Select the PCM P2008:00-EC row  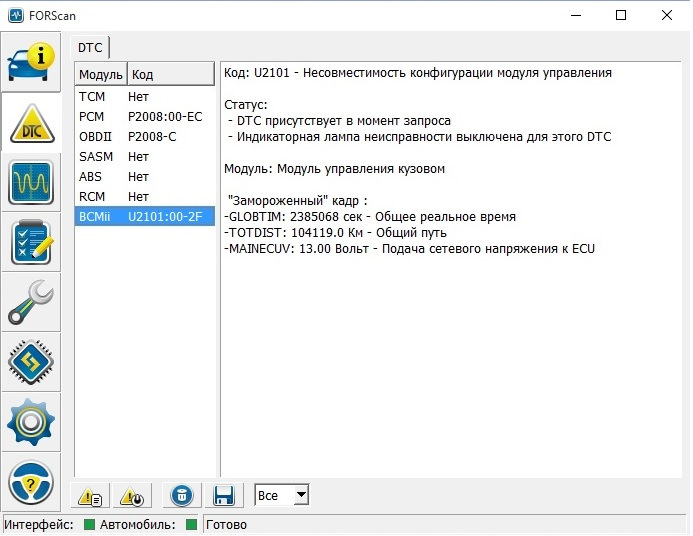[x=145, y=117]
